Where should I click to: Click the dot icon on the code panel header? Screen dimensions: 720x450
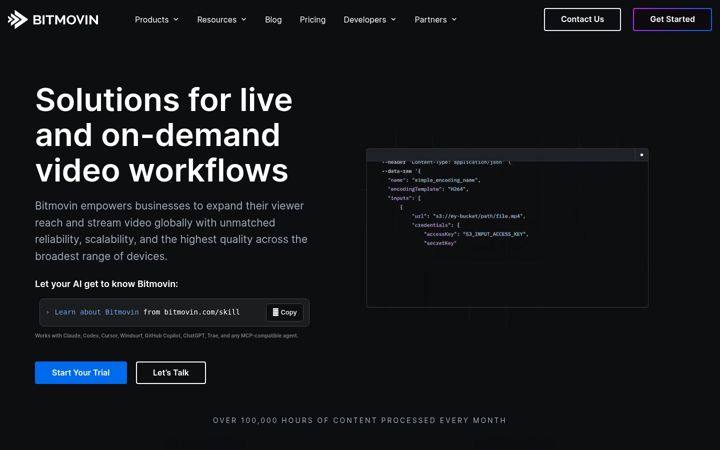click(641, 155)
